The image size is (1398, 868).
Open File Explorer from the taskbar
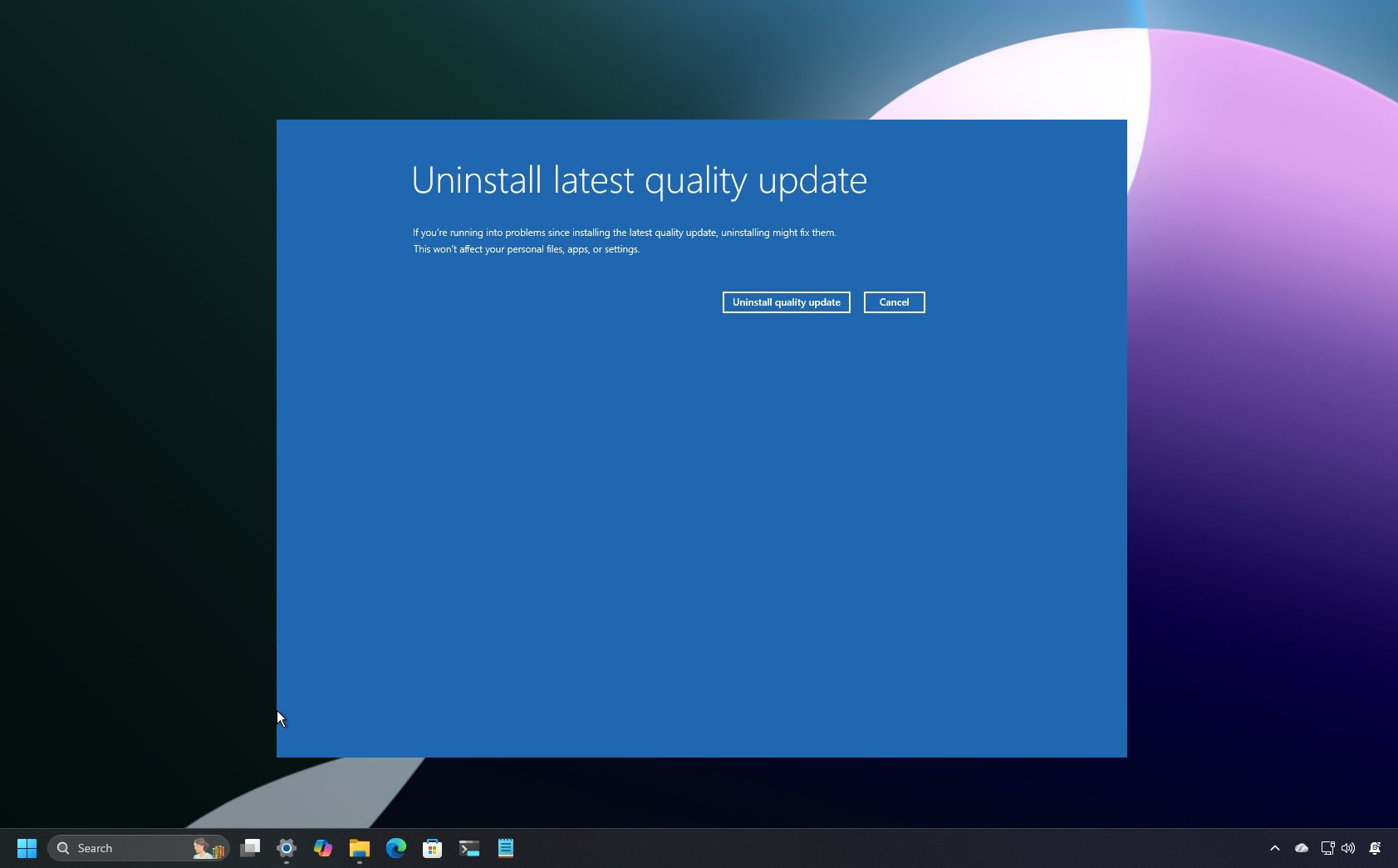359,848
